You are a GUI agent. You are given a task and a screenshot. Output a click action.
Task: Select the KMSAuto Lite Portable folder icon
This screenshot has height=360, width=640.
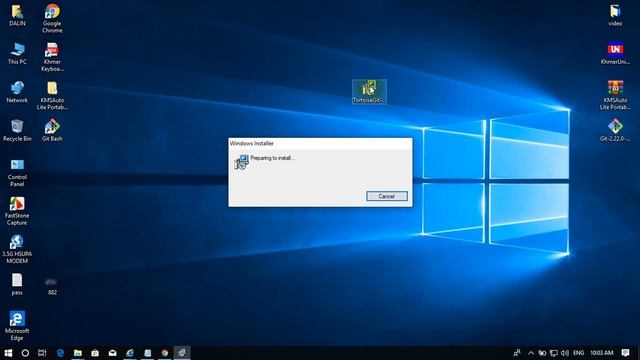point(52,96)
